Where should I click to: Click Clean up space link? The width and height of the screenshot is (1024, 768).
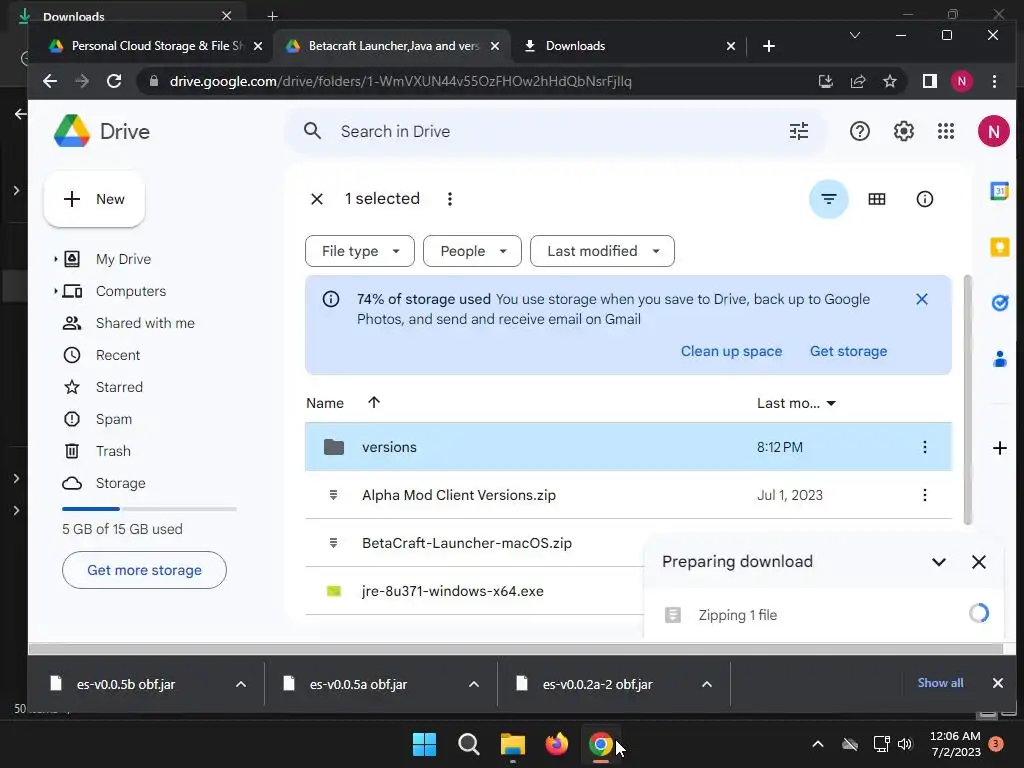731,351
